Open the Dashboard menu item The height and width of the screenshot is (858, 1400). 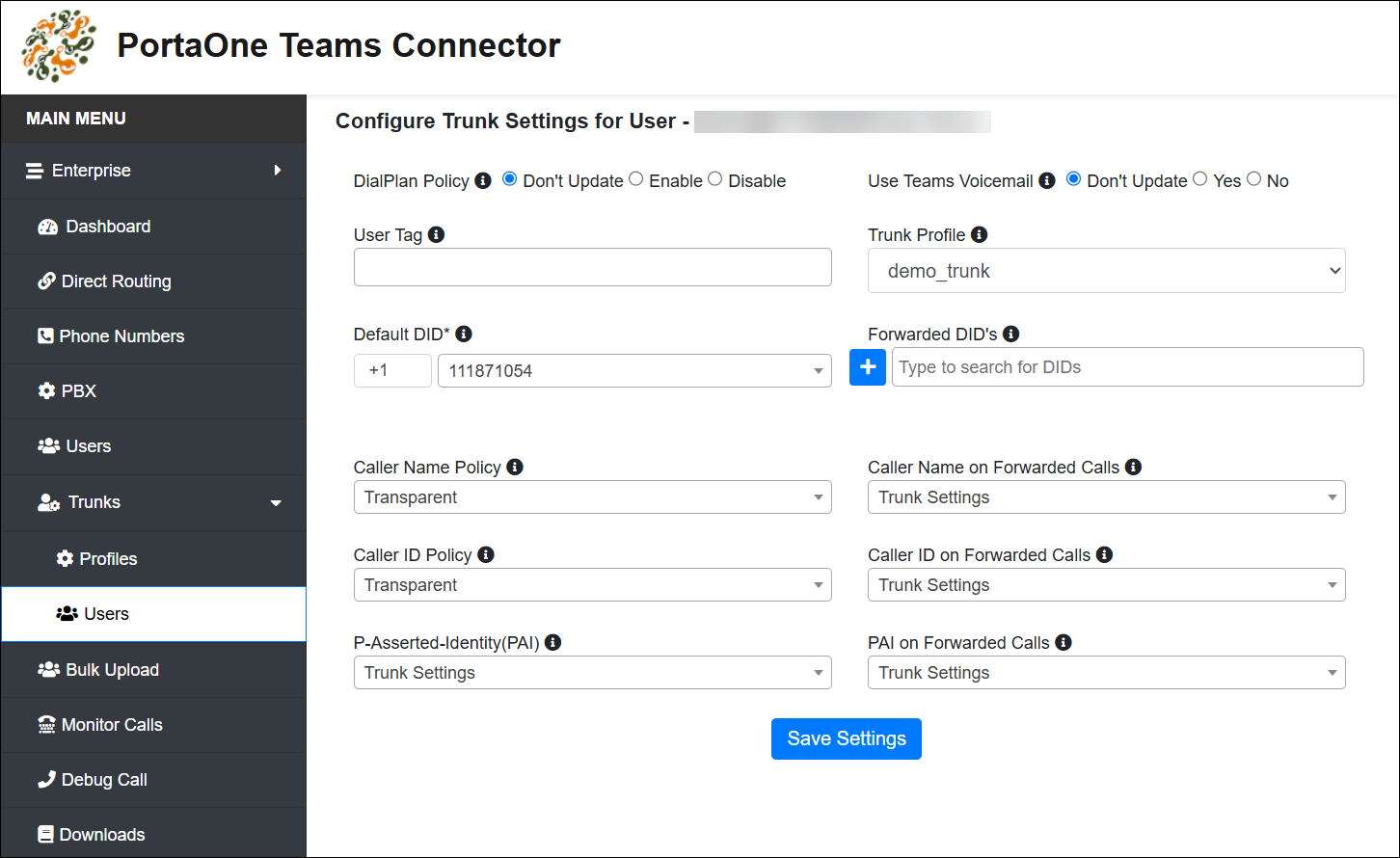(x=154, y=227)
